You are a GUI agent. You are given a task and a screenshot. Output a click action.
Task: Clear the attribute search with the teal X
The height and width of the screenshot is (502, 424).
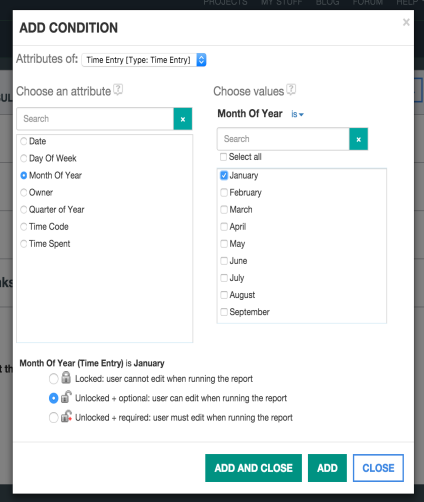click(x=183, y=119)
